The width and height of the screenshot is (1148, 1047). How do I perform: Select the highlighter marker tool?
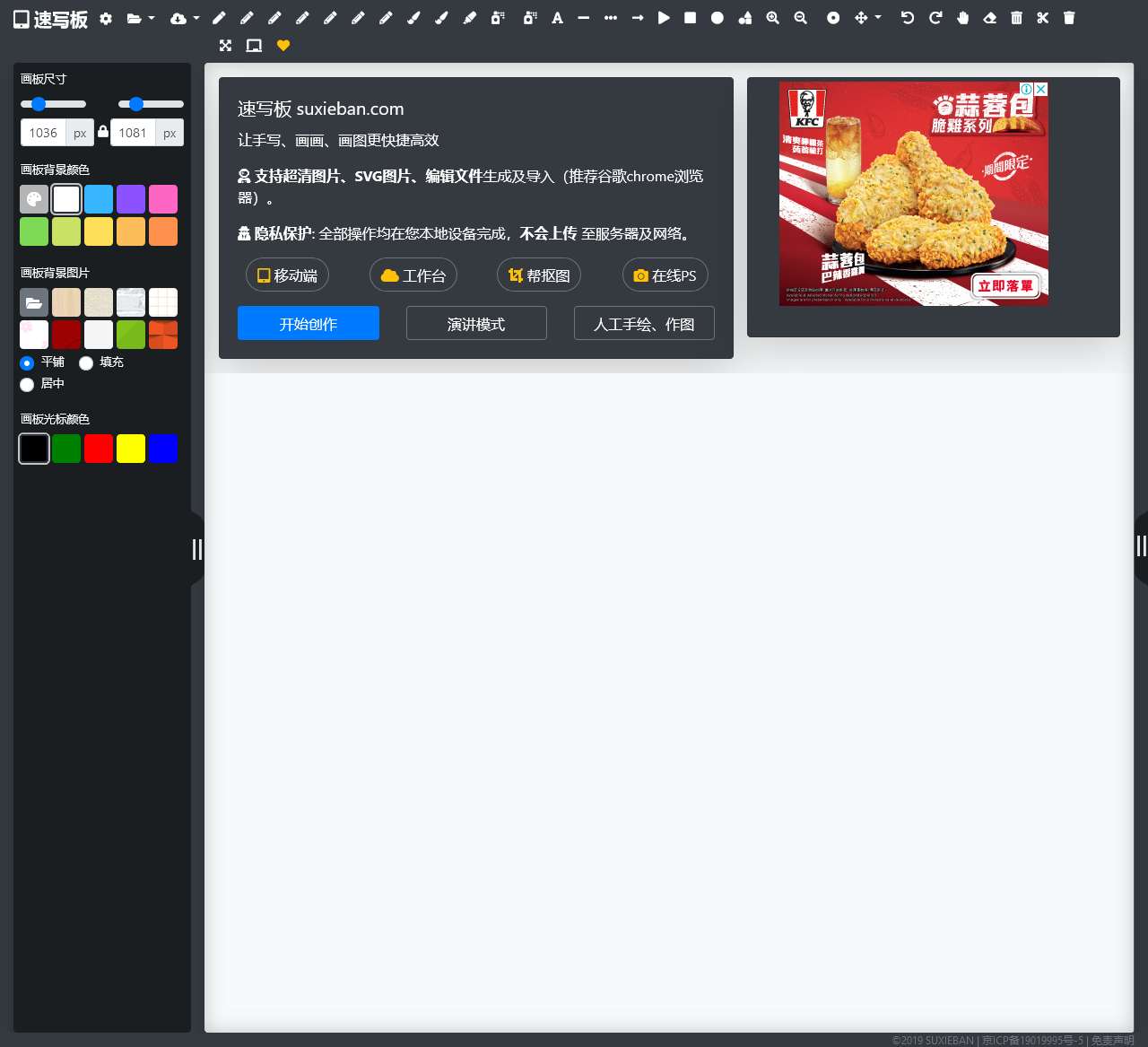(x=470, y=18)
